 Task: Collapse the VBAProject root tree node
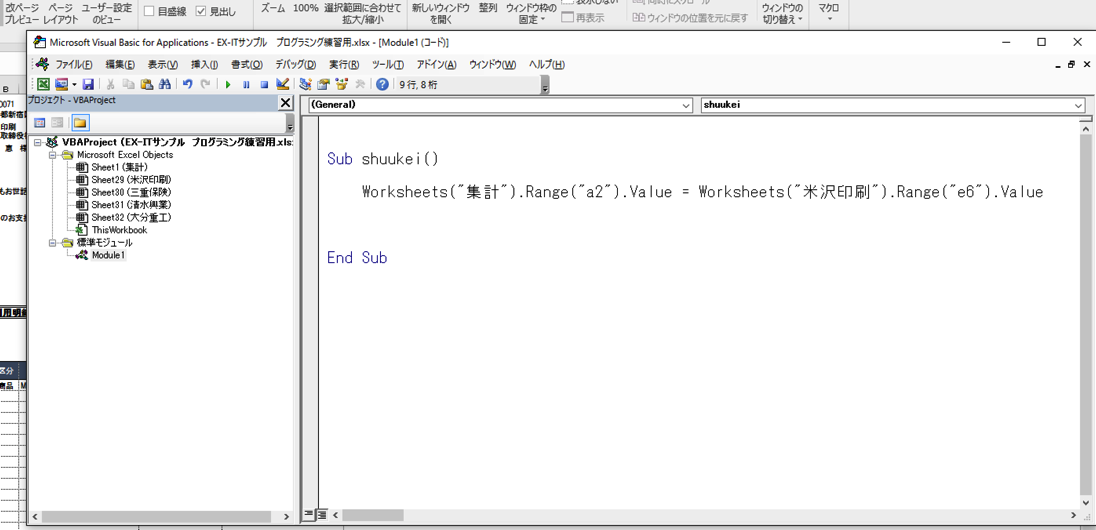[x=38, y=142]
